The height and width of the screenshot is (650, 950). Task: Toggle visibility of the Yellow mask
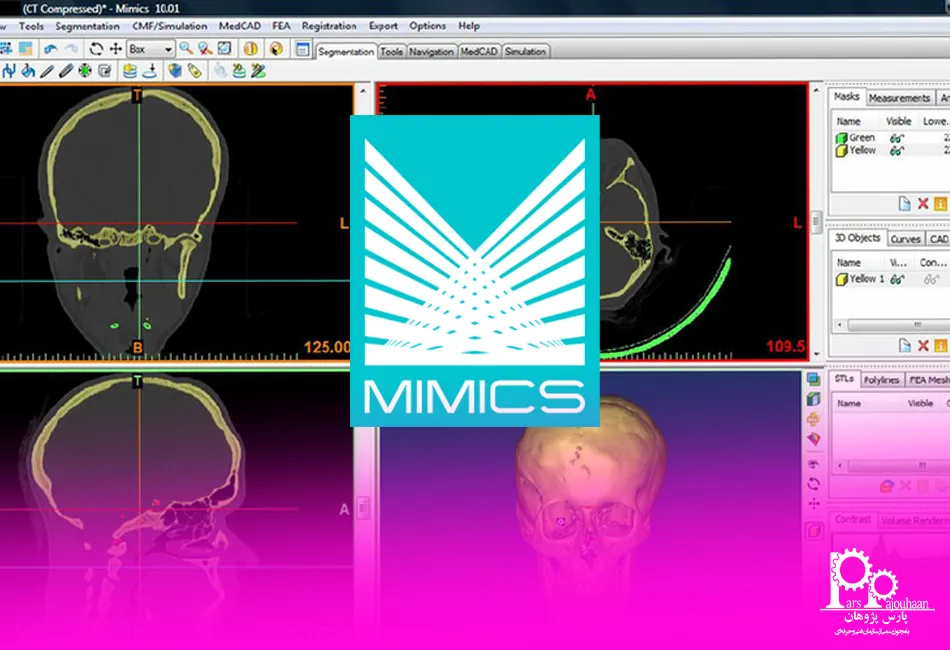[897, 151]
